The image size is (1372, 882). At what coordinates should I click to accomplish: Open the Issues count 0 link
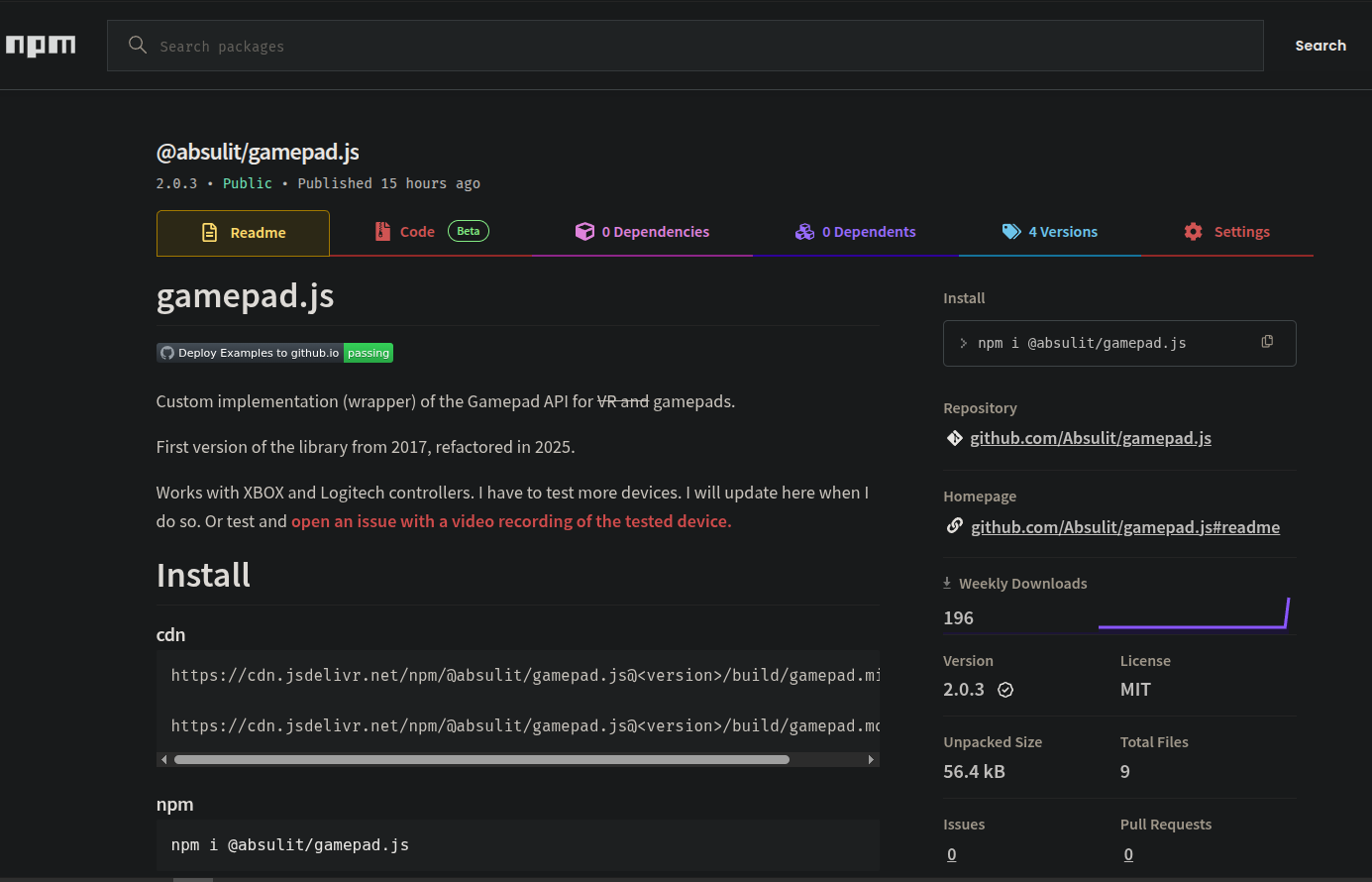pos(952,854)
